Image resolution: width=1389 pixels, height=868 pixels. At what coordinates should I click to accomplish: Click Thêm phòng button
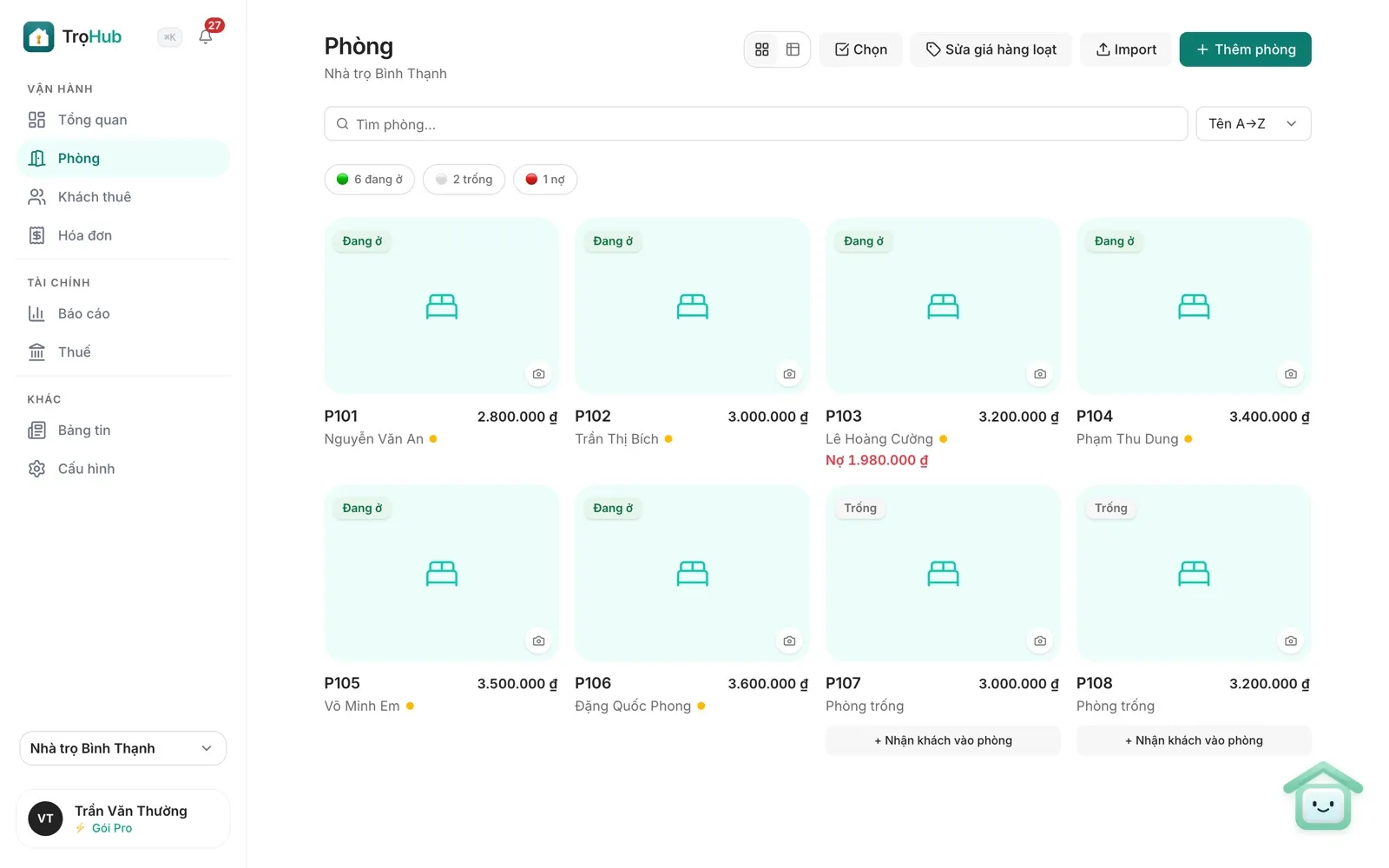tap(1245, 49)
